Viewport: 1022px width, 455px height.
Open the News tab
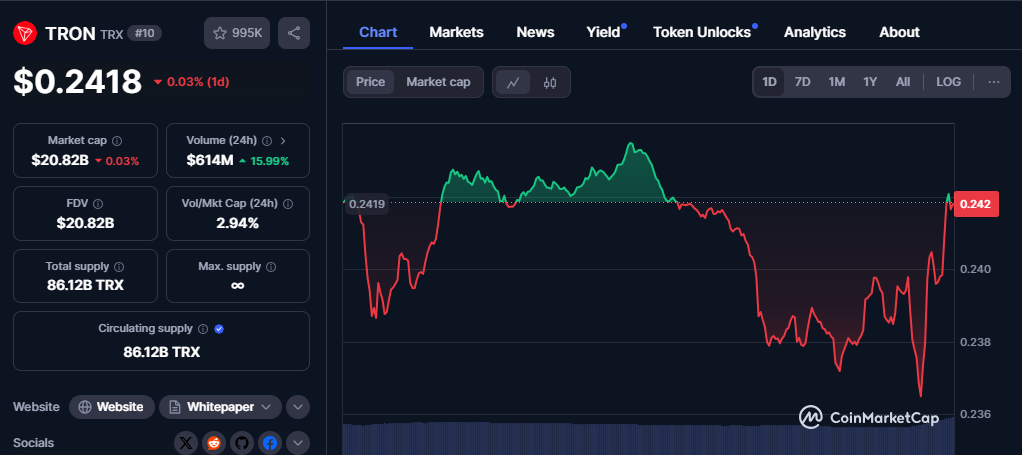point(535,32)
